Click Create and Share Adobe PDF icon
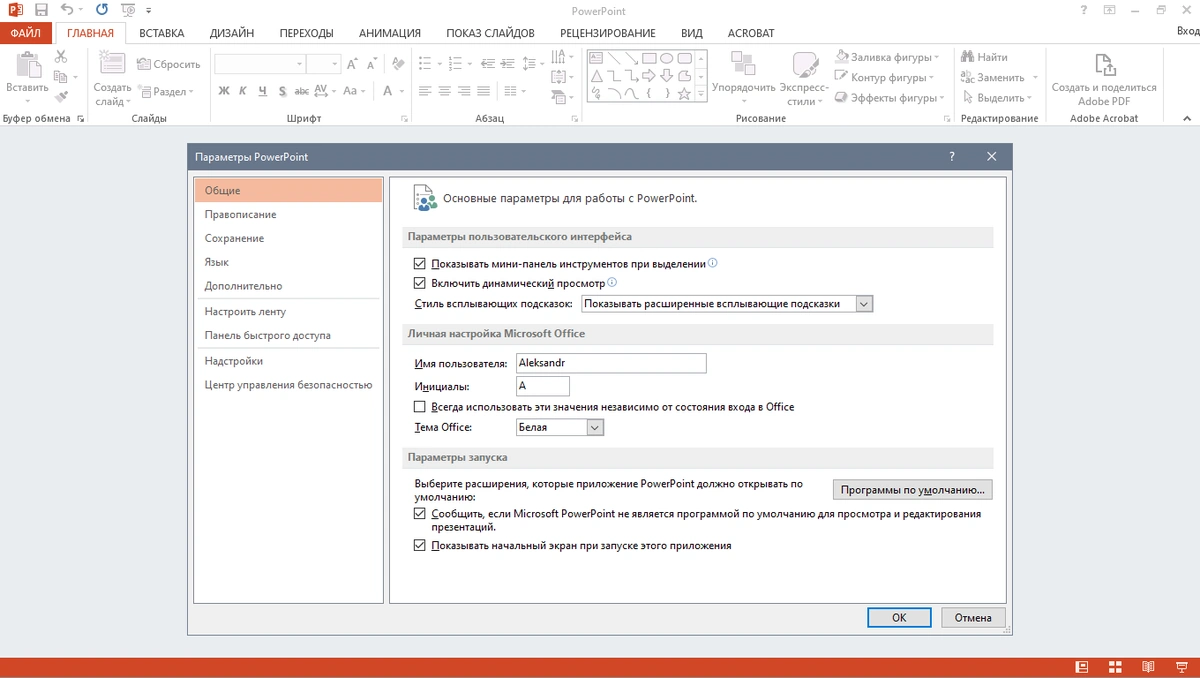Image resolution: width=1200 pixels, height=678 pixels. (x=1104, y=65)
